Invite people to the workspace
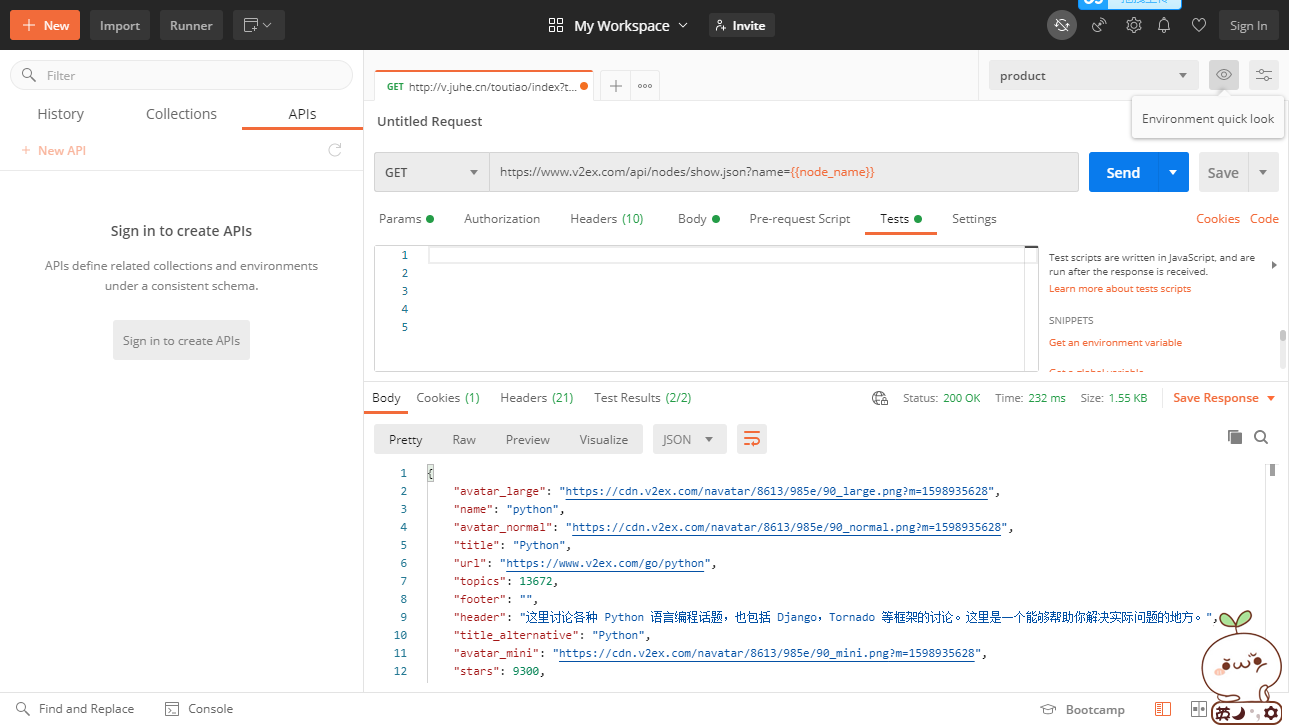 tap(742, 25)
